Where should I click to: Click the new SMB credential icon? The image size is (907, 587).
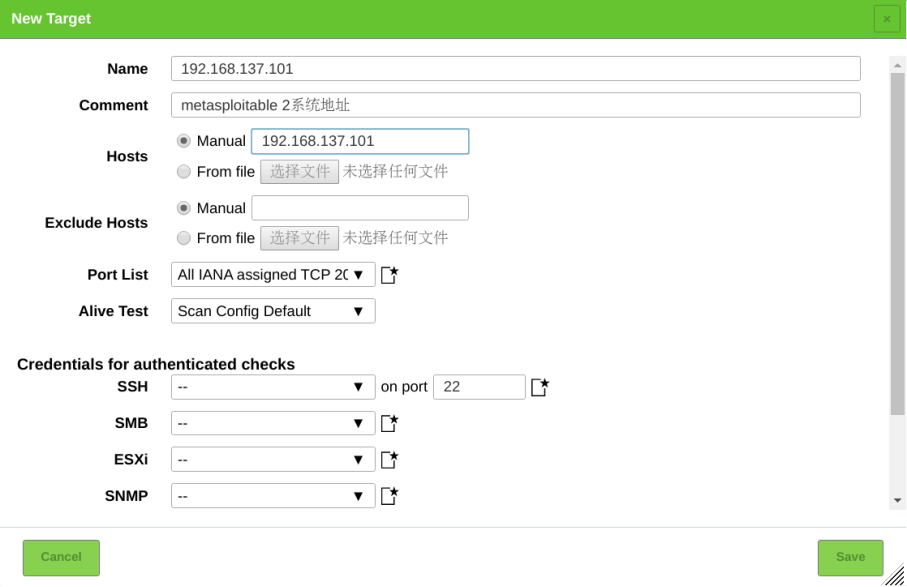pyautogui.click(x=389, y=423)
